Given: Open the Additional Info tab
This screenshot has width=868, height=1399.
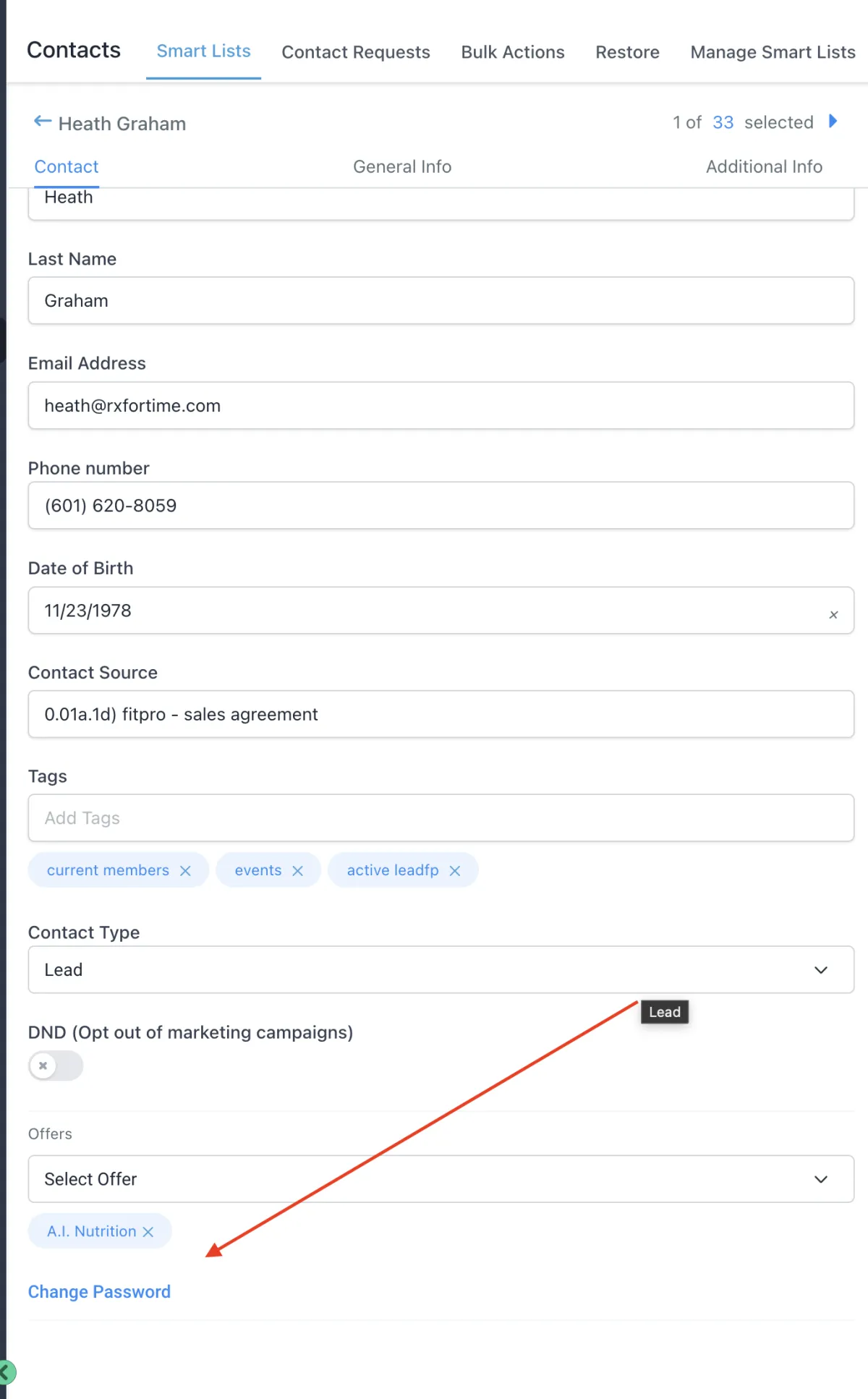Looking at the screenshot, I should tap(764, 166).
